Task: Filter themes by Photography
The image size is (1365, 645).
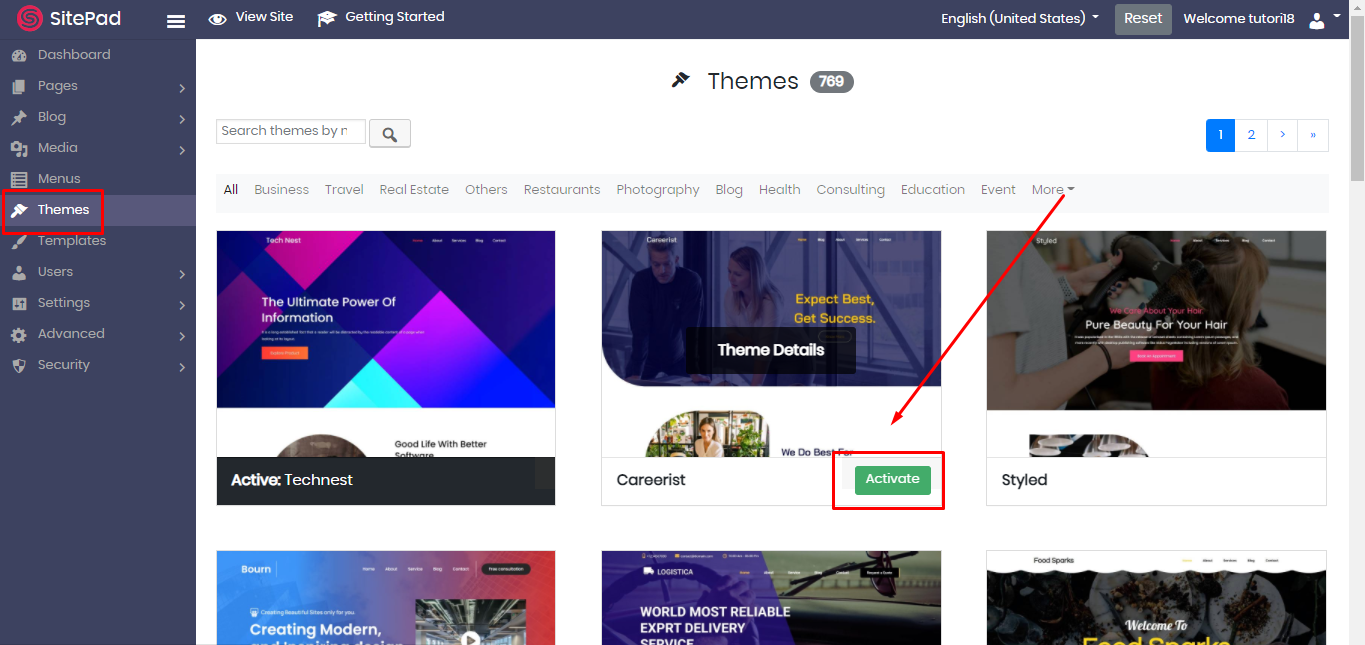Action: coord(658,189)
